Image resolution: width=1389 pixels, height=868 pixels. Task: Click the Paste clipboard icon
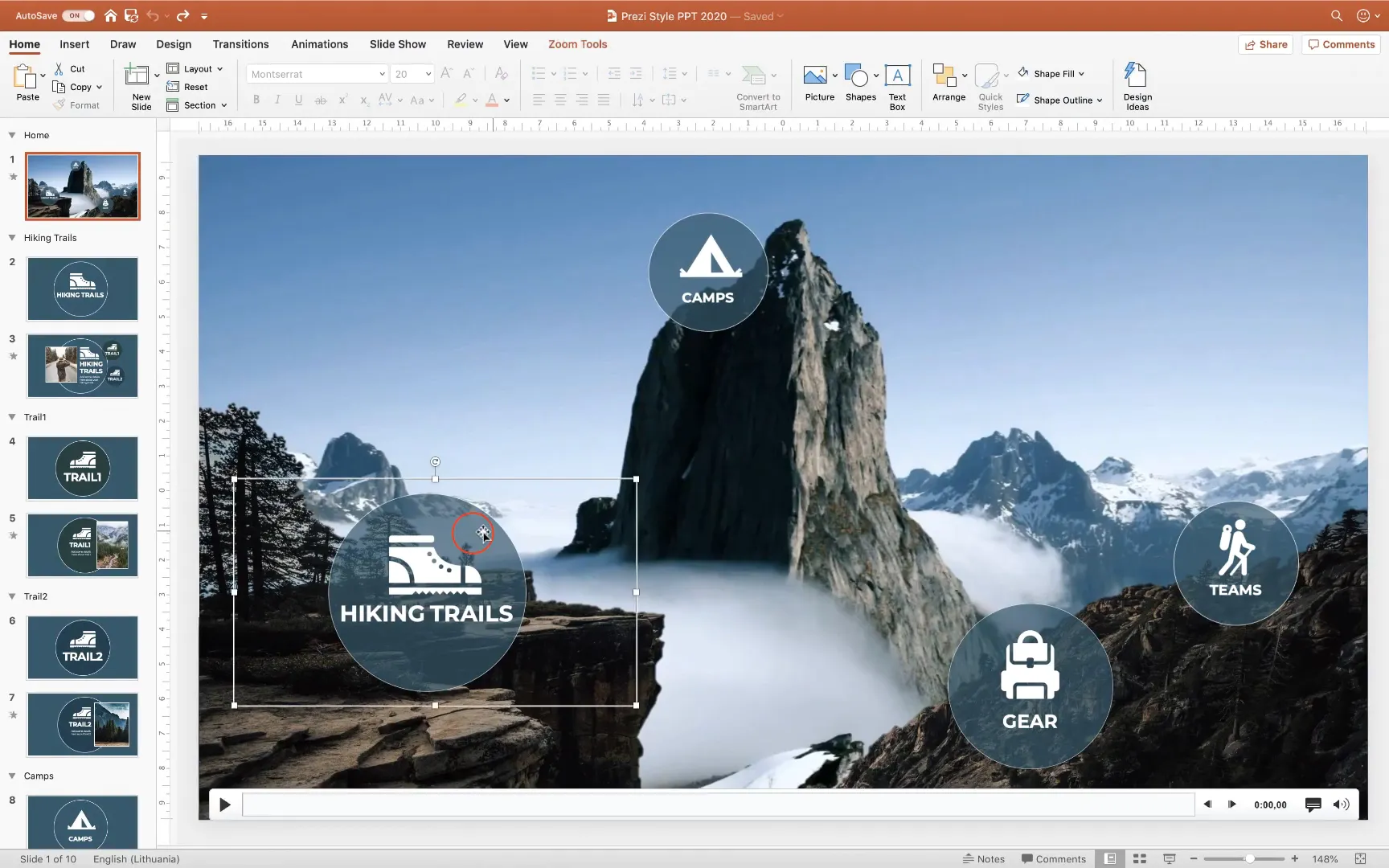click(25, 77)
